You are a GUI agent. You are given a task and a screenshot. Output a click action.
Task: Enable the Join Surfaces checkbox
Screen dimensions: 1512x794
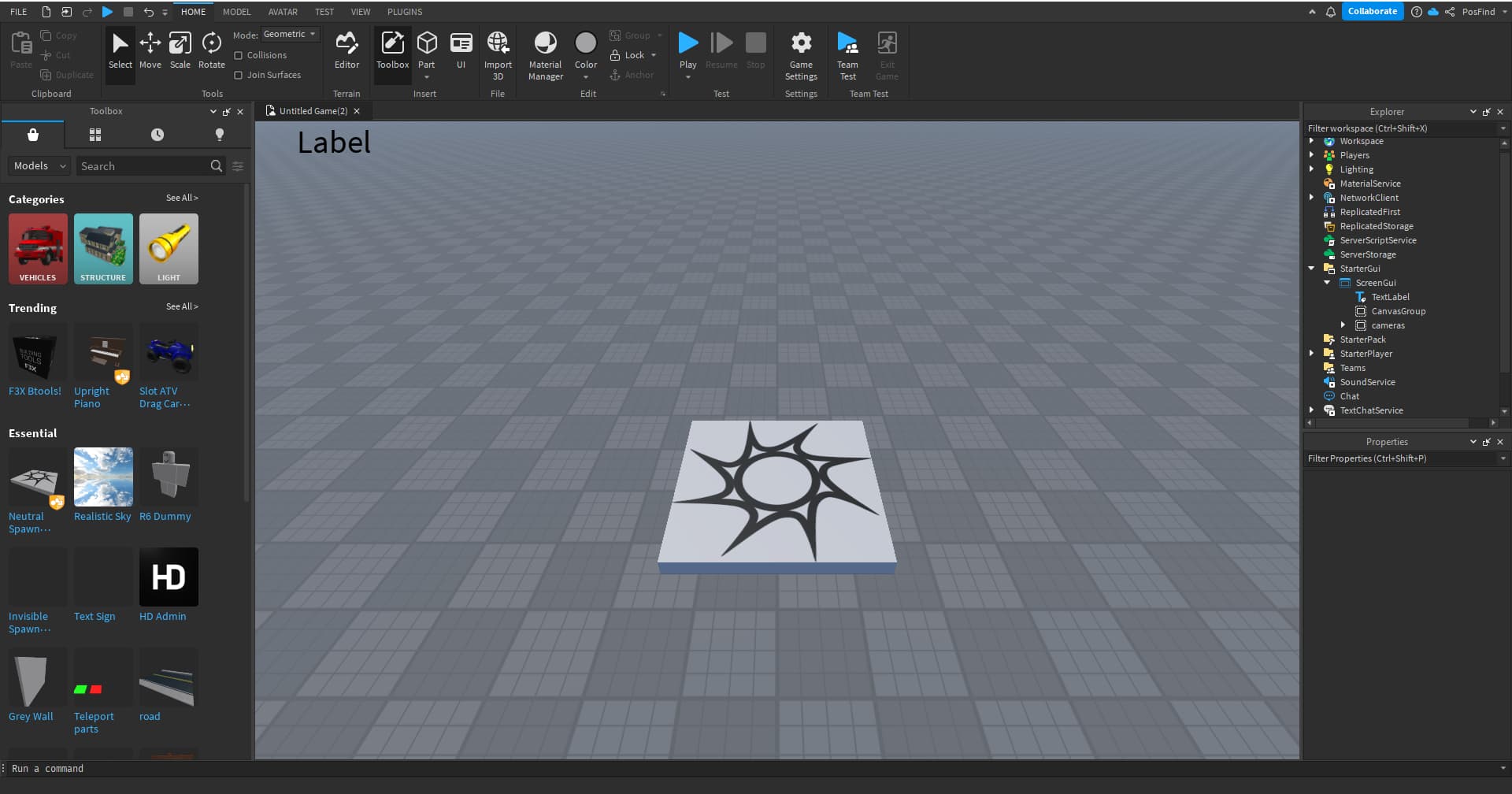click(x=239, y=75)
